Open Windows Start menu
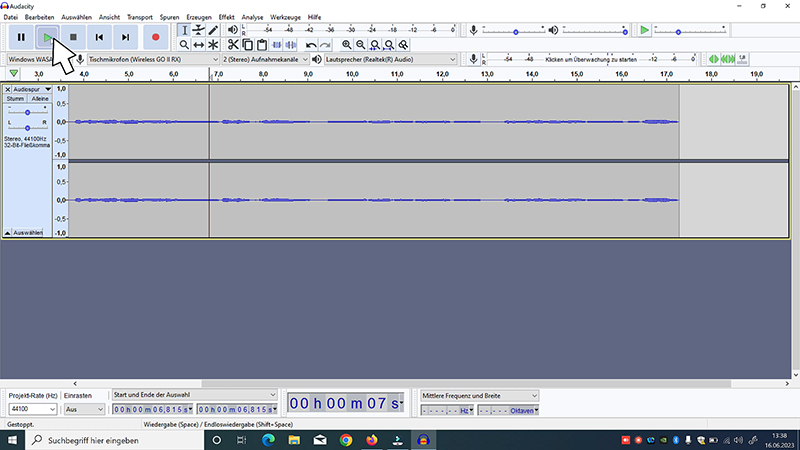The height and width of the screenshot is (450, 800). (x=12, y=440)
